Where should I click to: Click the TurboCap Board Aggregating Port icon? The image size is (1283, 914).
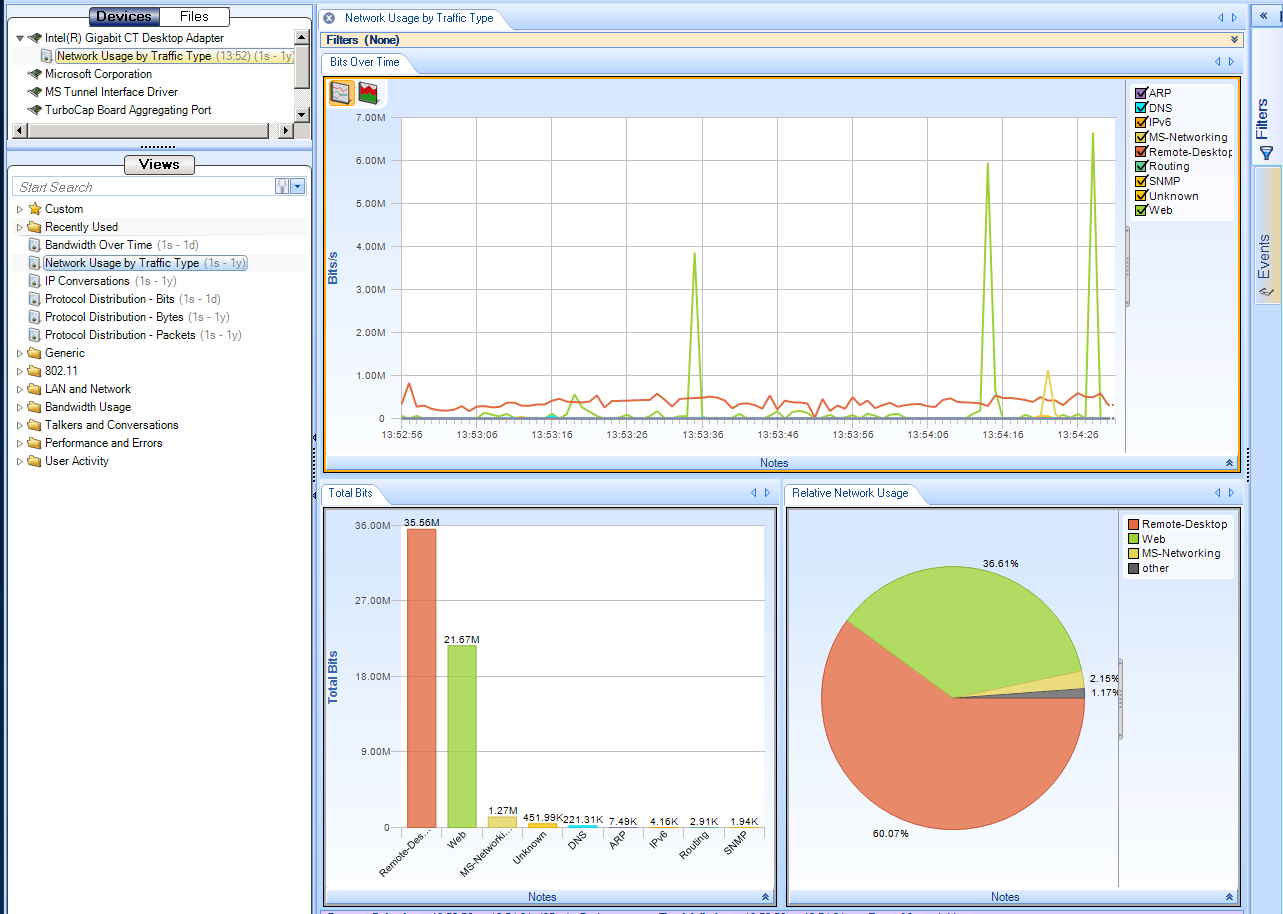pos(35,110)
